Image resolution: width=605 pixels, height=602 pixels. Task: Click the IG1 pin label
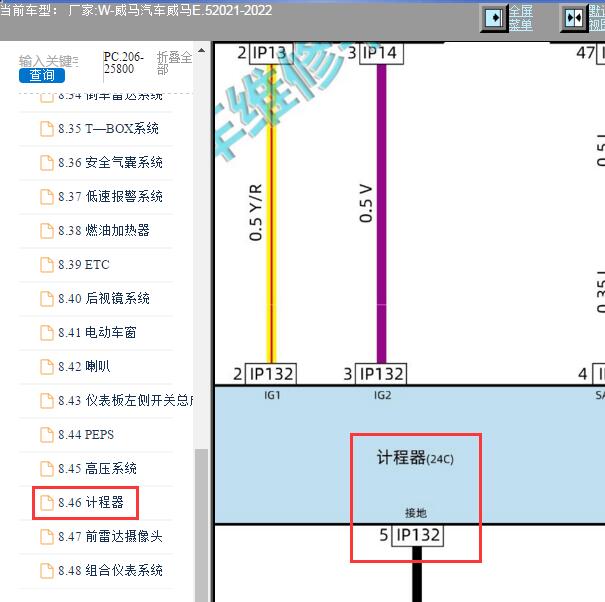(x=272, y=395)
